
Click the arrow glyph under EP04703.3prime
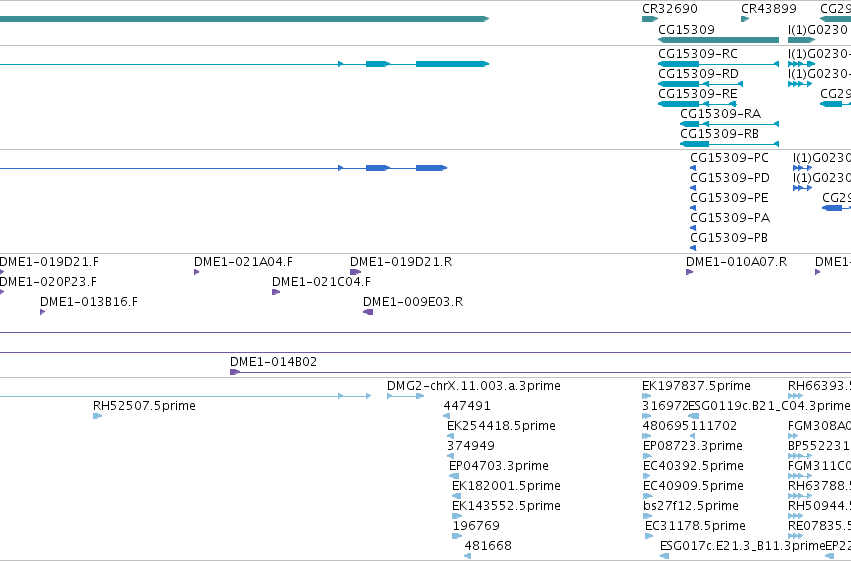(454, 476)
